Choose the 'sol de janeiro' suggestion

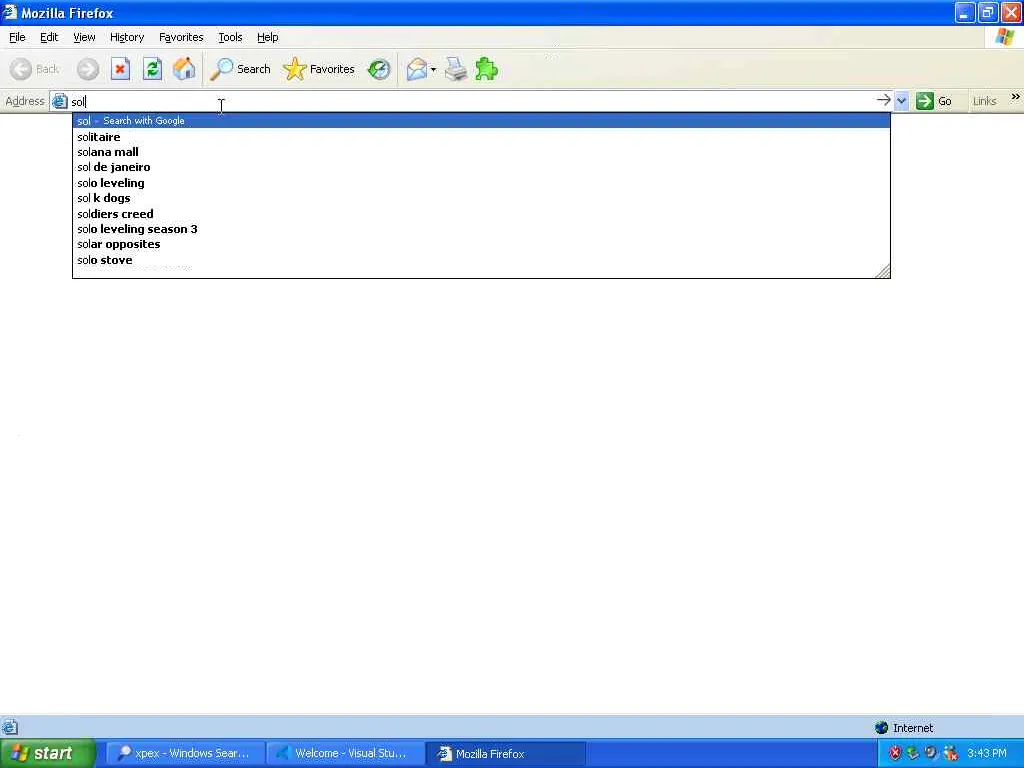tap(481, 167)
